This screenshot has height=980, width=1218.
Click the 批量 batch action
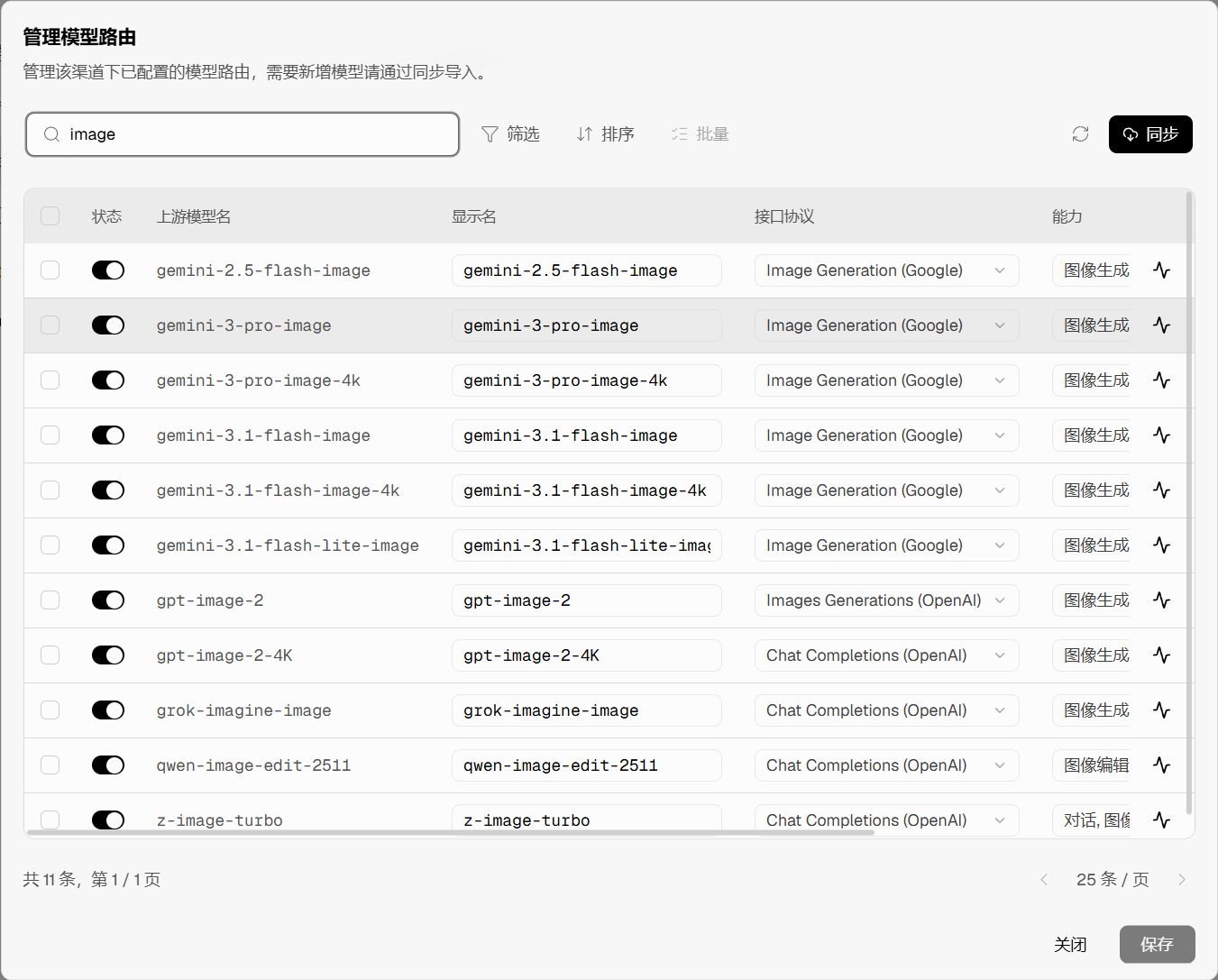pos(700,134)
